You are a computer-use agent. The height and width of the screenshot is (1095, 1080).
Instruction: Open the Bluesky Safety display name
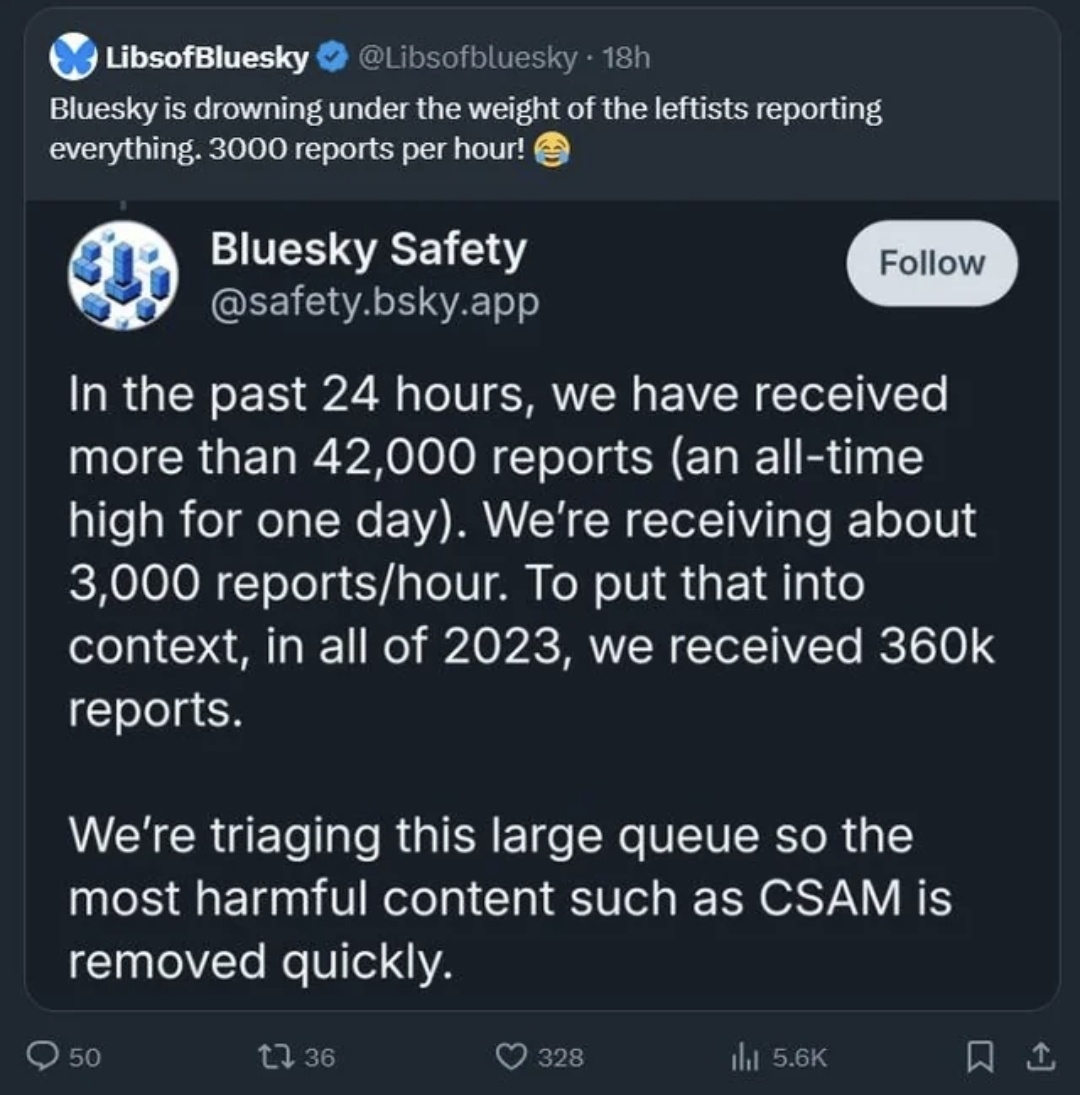coord(369,249)
